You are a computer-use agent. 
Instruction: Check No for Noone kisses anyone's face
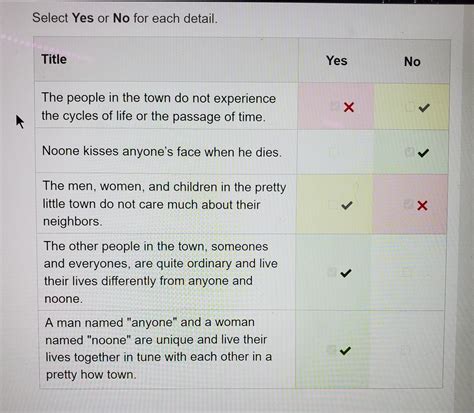409,152
